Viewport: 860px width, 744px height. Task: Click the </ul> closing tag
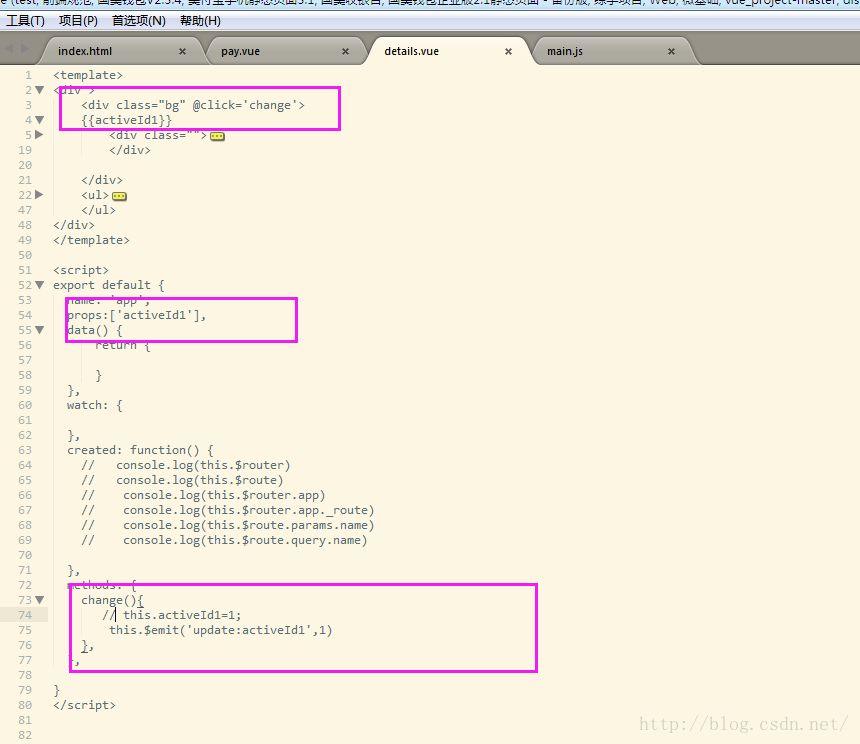pyautogui.click(x=98, y=210)
